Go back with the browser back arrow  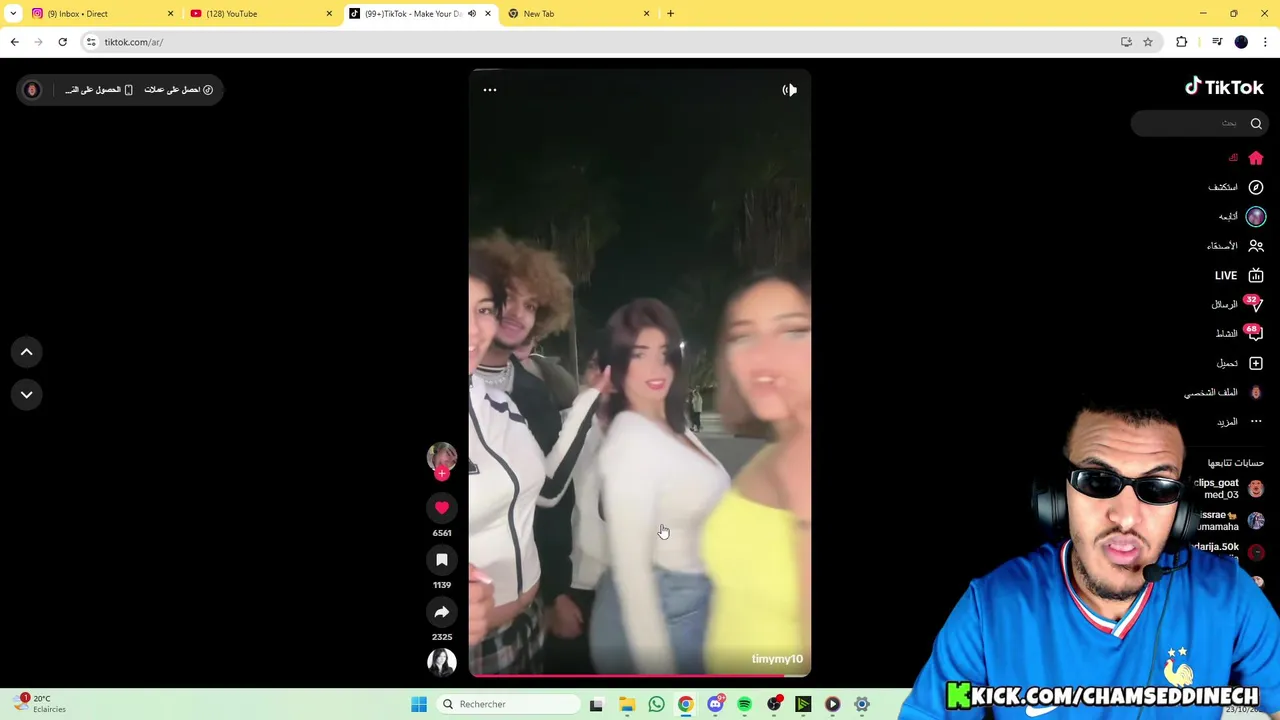click(x=14, y=42)
